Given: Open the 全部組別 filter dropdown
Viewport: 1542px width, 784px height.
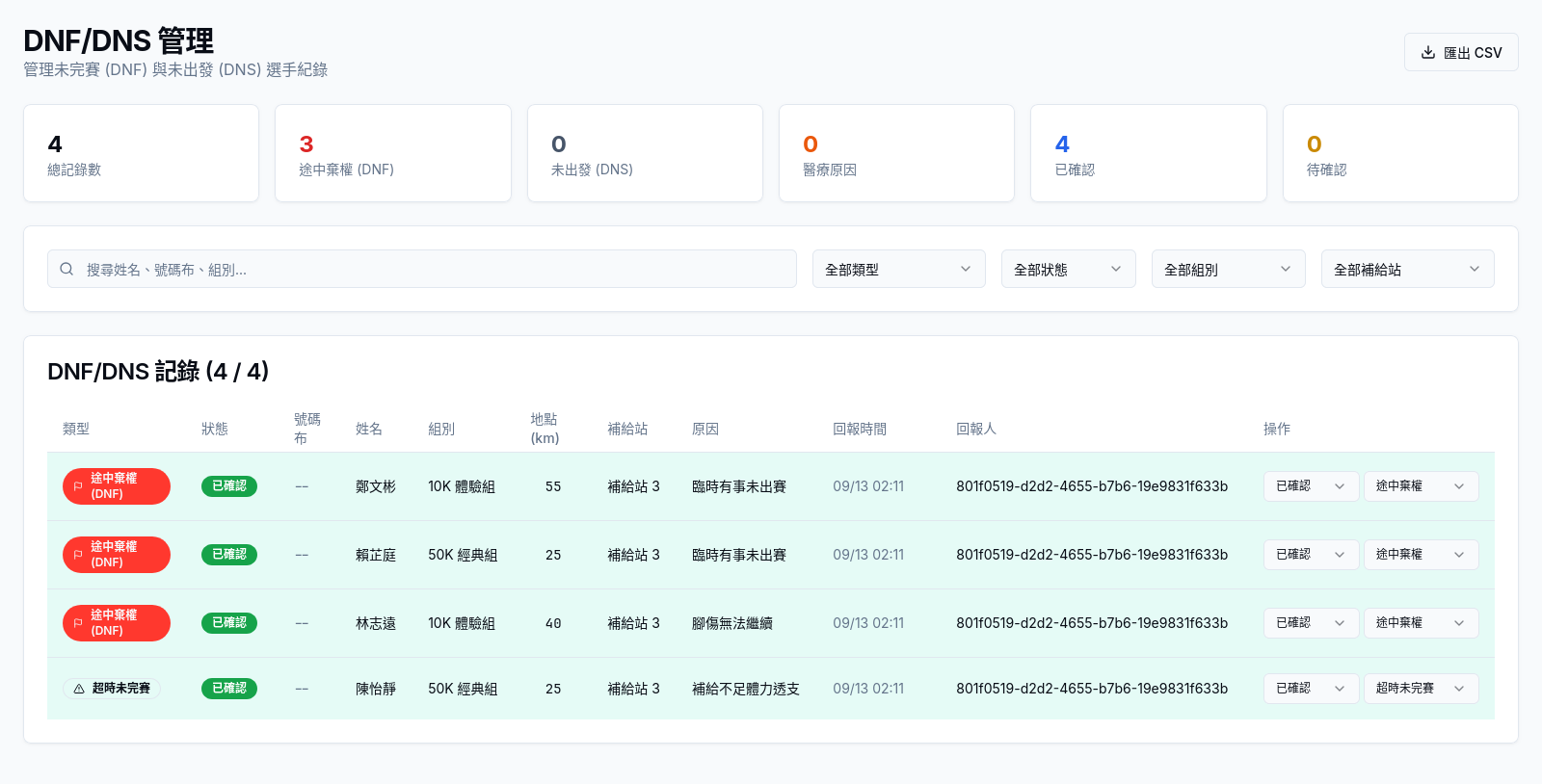Looking at the screenshot, I should [x=1229, y=269].
